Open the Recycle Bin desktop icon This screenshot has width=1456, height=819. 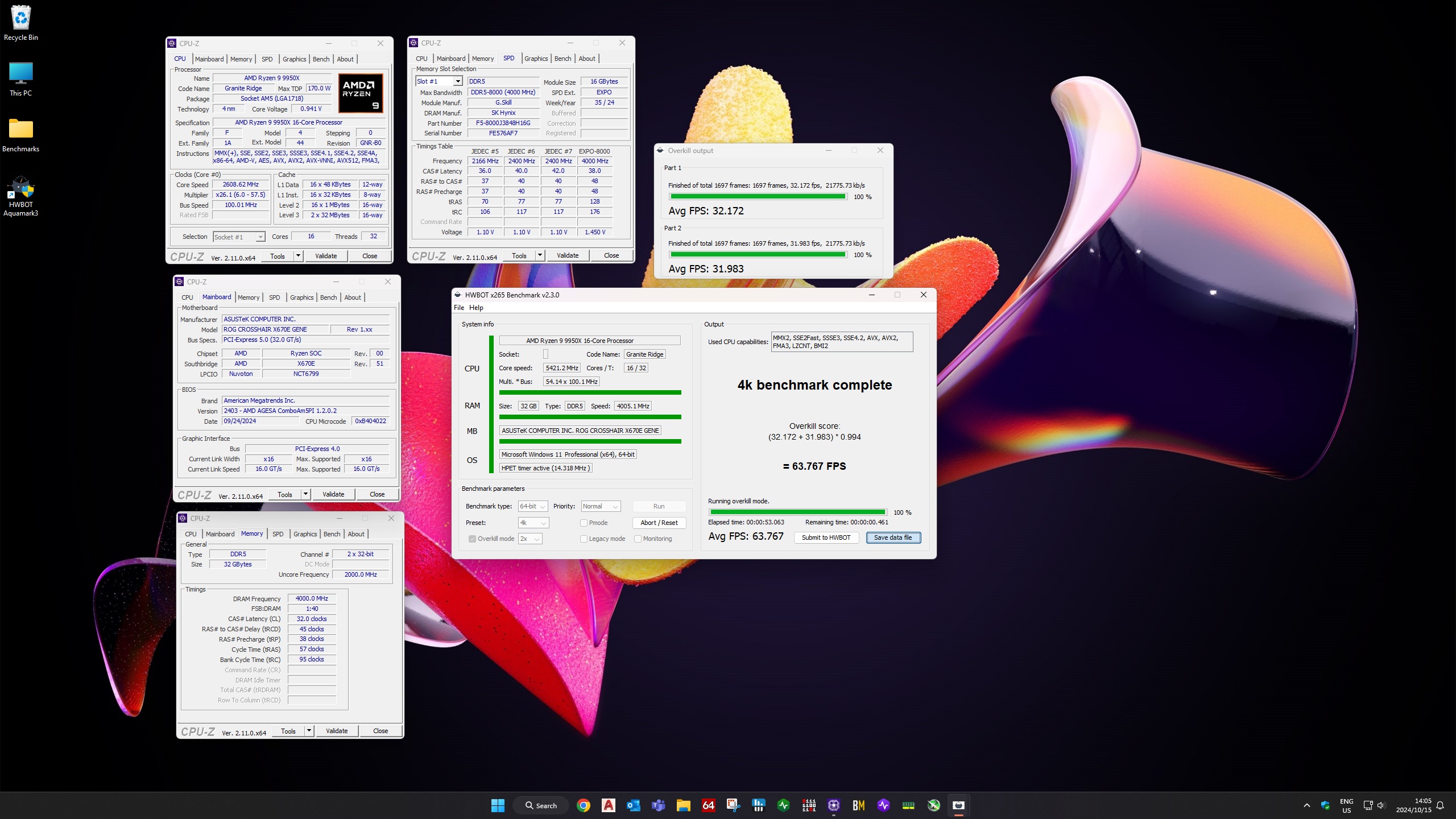pyautogui.click(x=21, y=23)
